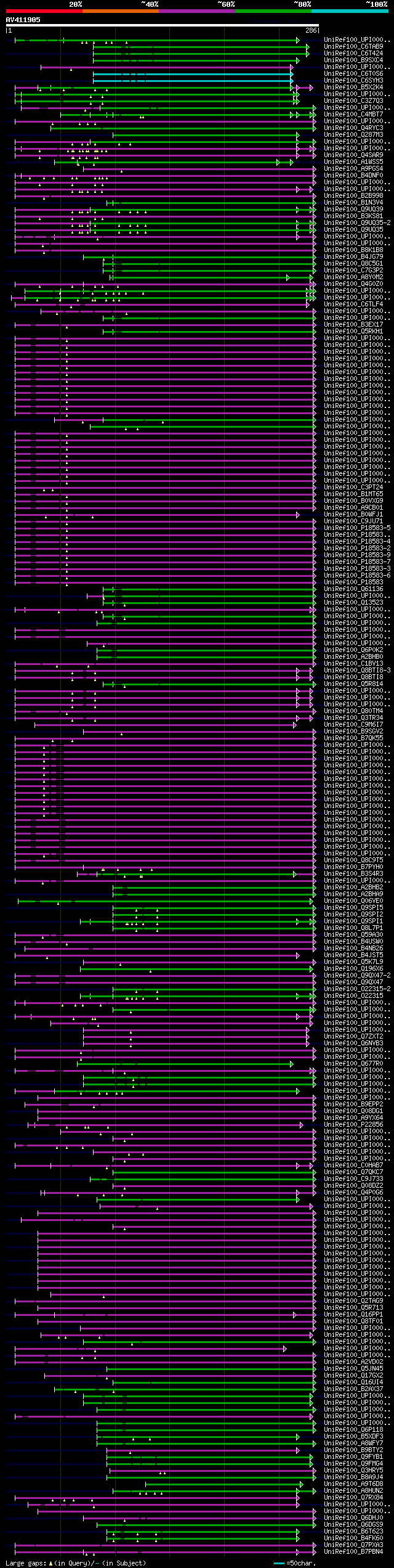Select label UniRef100_B9SGV2
Viewport: 394px width, 1568px height.
(353, 731)
